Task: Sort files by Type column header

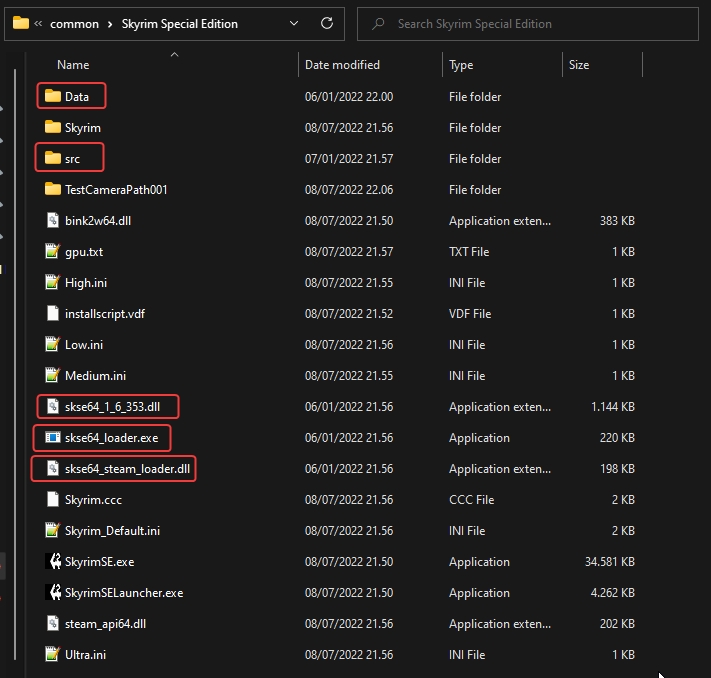Action: pyautogui.click(x=461, y=65)
